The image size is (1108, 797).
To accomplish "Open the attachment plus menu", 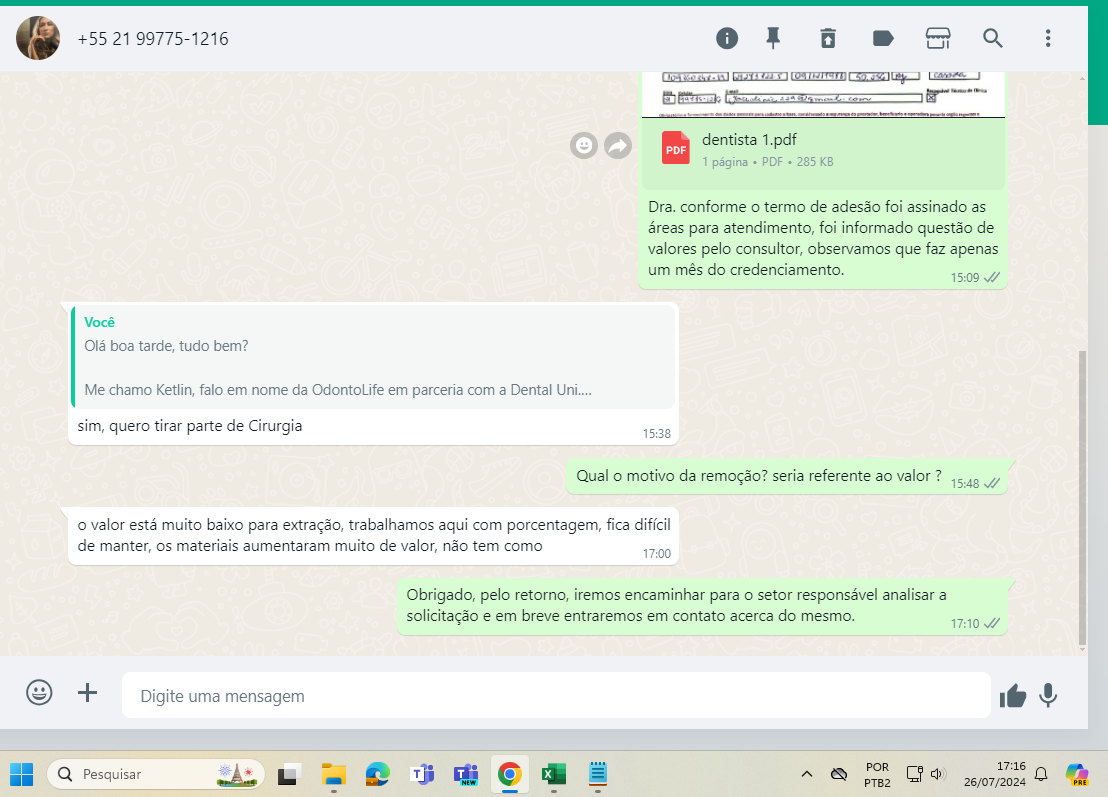I will coord(88,693).
